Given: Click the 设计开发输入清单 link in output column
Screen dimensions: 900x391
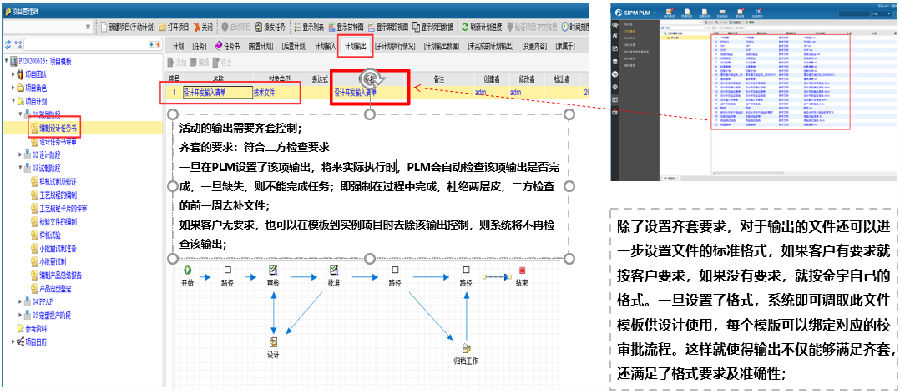Looking at the screenshot, I should pos(356,92).
